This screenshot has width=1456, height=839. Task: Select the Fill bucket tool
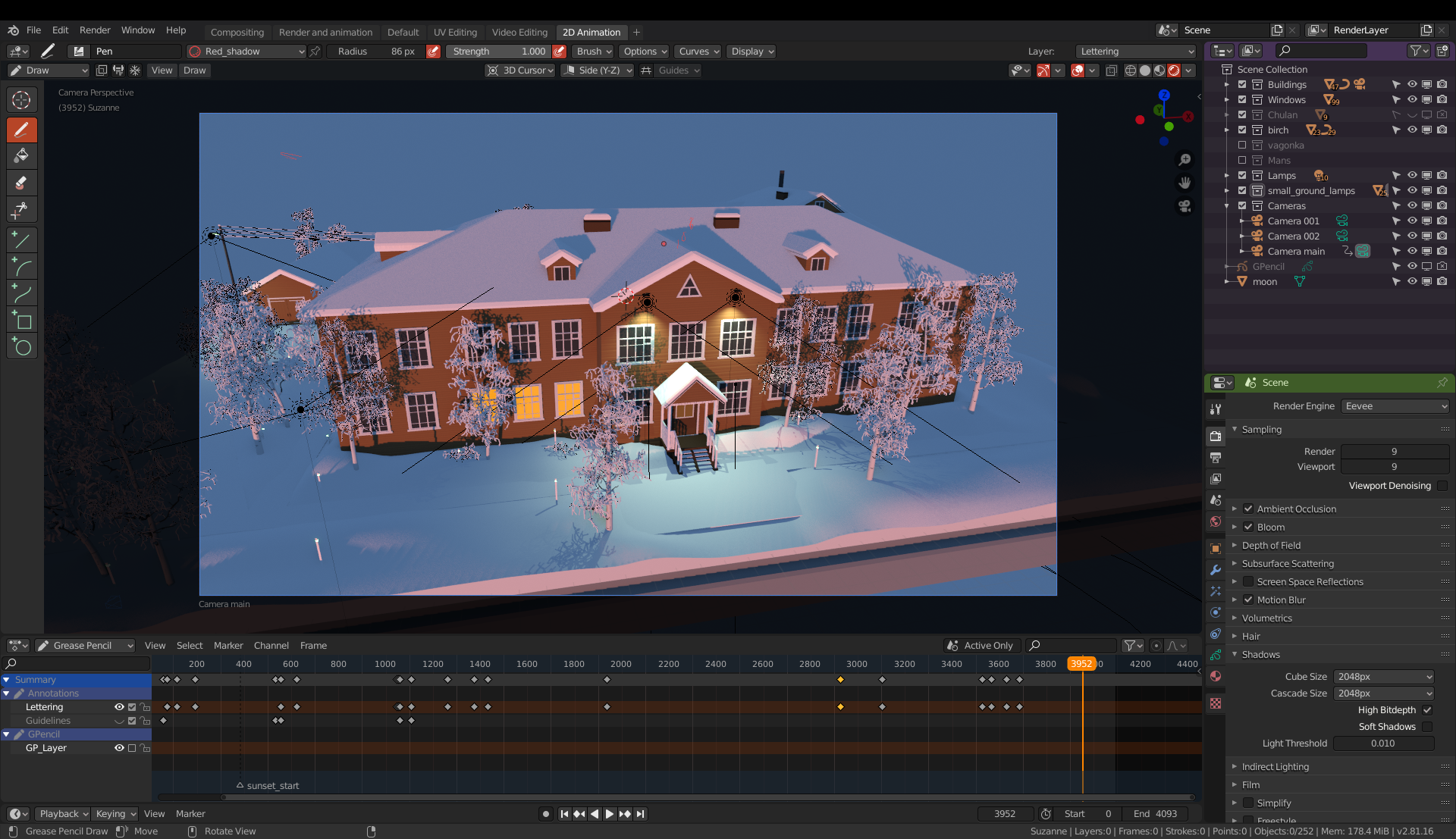click(21, 156)
